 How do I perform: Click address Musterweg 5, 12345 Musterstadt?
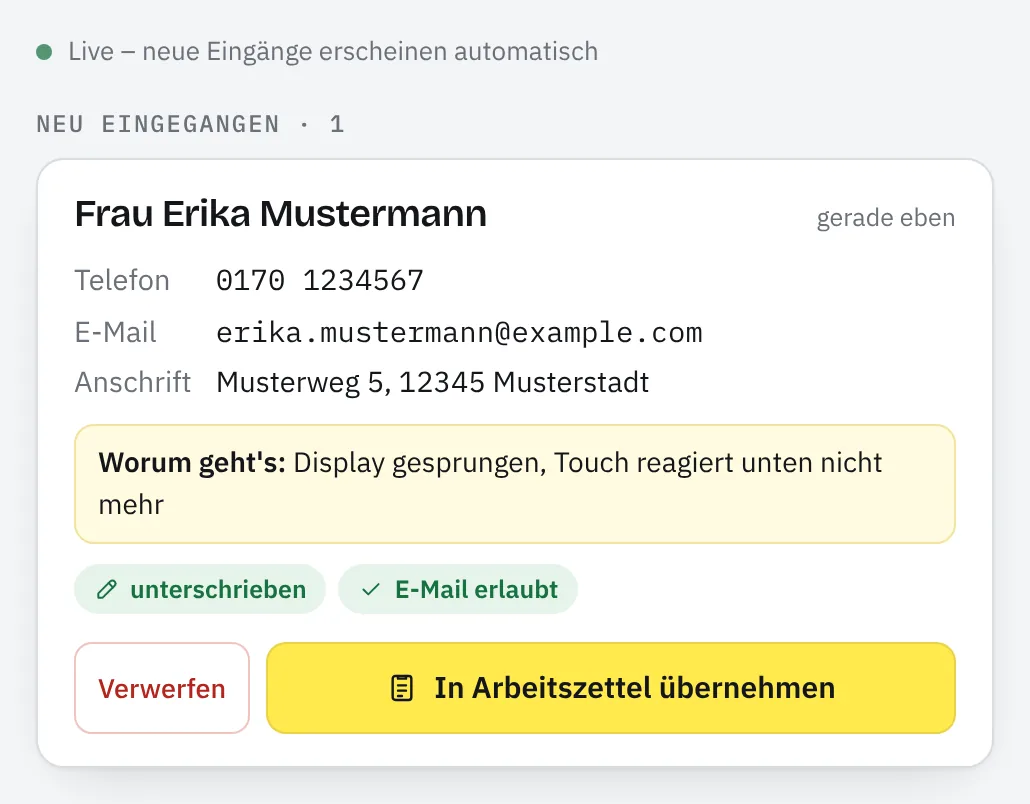pos(432,382)
